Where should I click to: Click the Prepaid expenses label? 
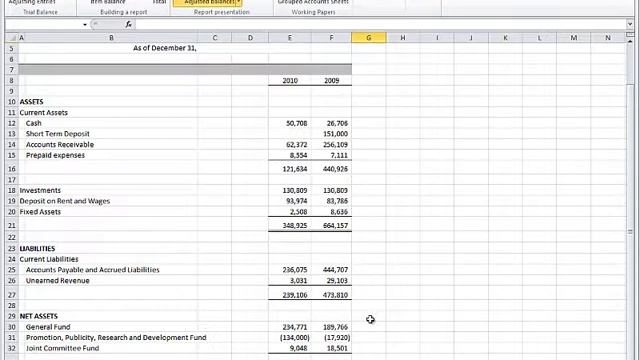(x=55, y=155)
